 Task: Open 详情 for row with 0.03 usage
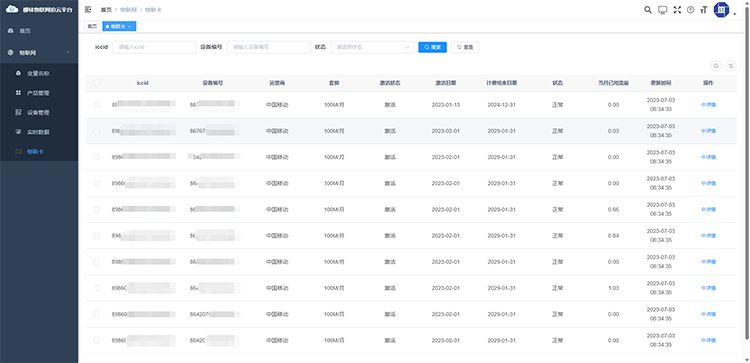coord(708,131)
